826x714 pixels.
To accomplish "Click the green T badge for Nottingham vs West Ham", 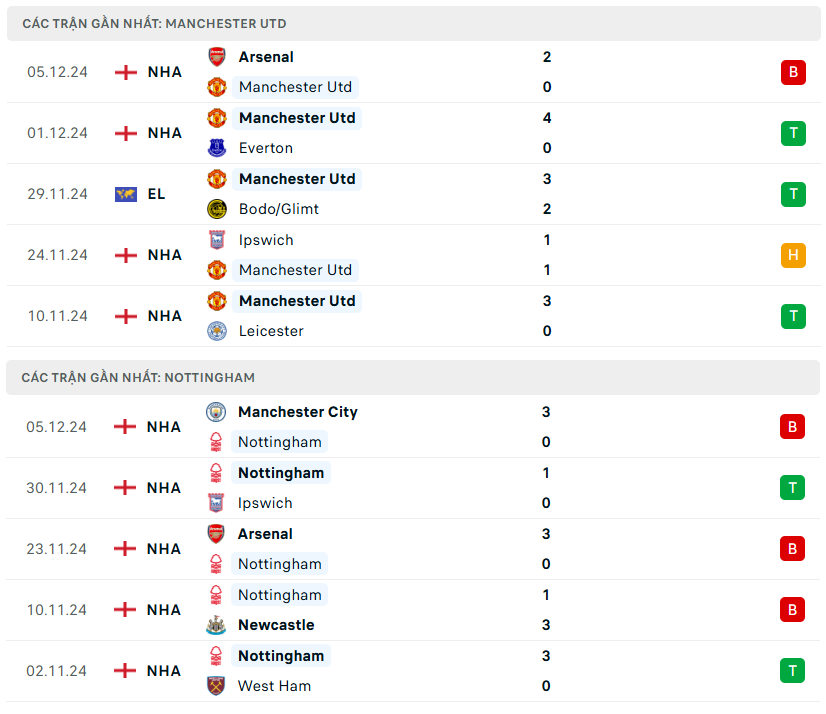I will click(x=793, y=671).
